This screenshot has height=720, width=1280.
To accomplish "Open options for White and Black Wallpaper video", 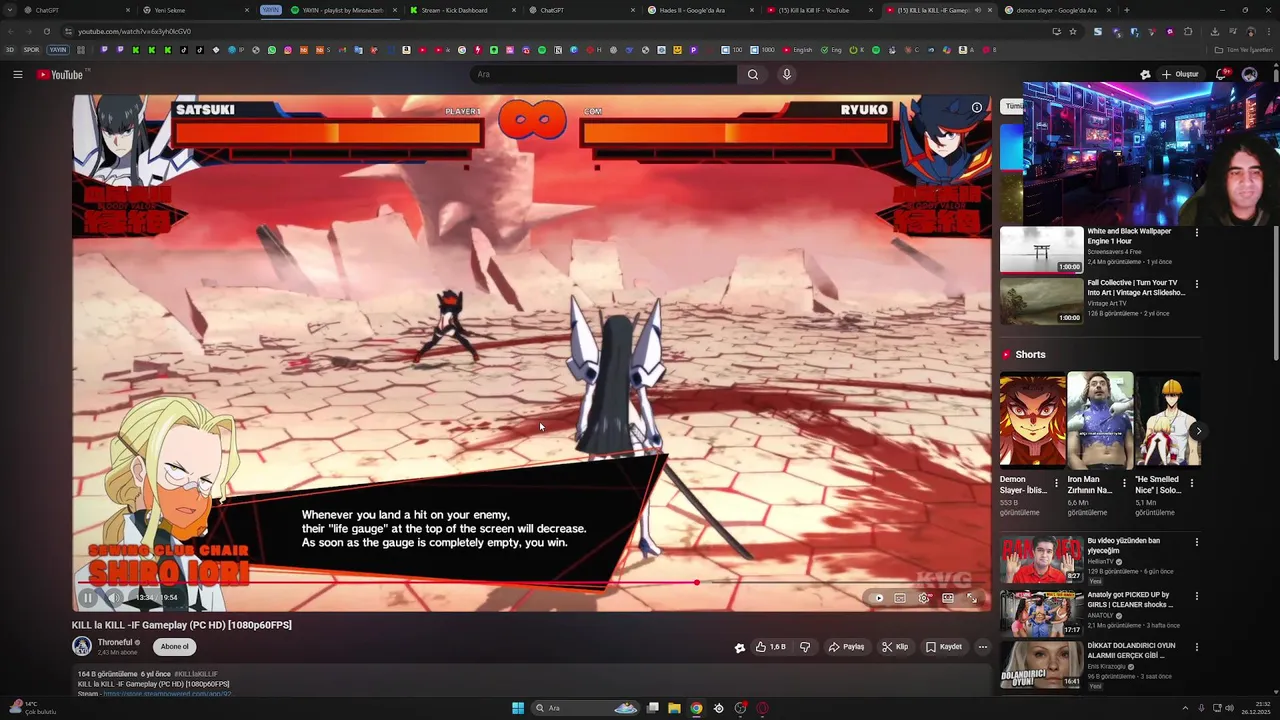I will pos(1196,232).
